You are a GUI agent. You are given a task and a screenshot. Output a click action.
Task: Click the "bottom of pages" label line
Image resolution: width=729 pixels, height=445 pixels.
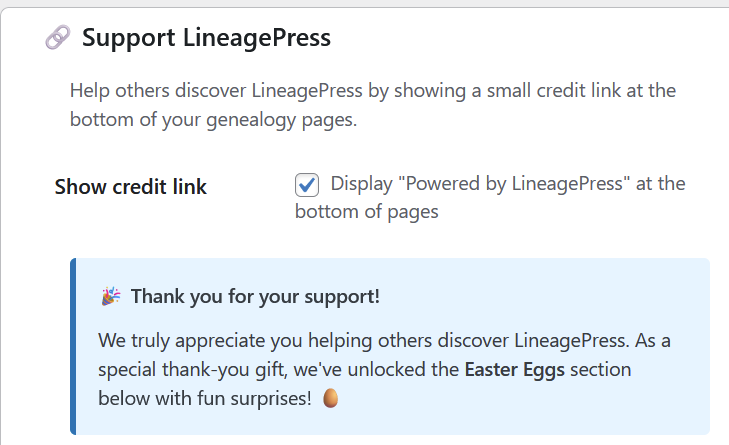click(x=366, y=212)
